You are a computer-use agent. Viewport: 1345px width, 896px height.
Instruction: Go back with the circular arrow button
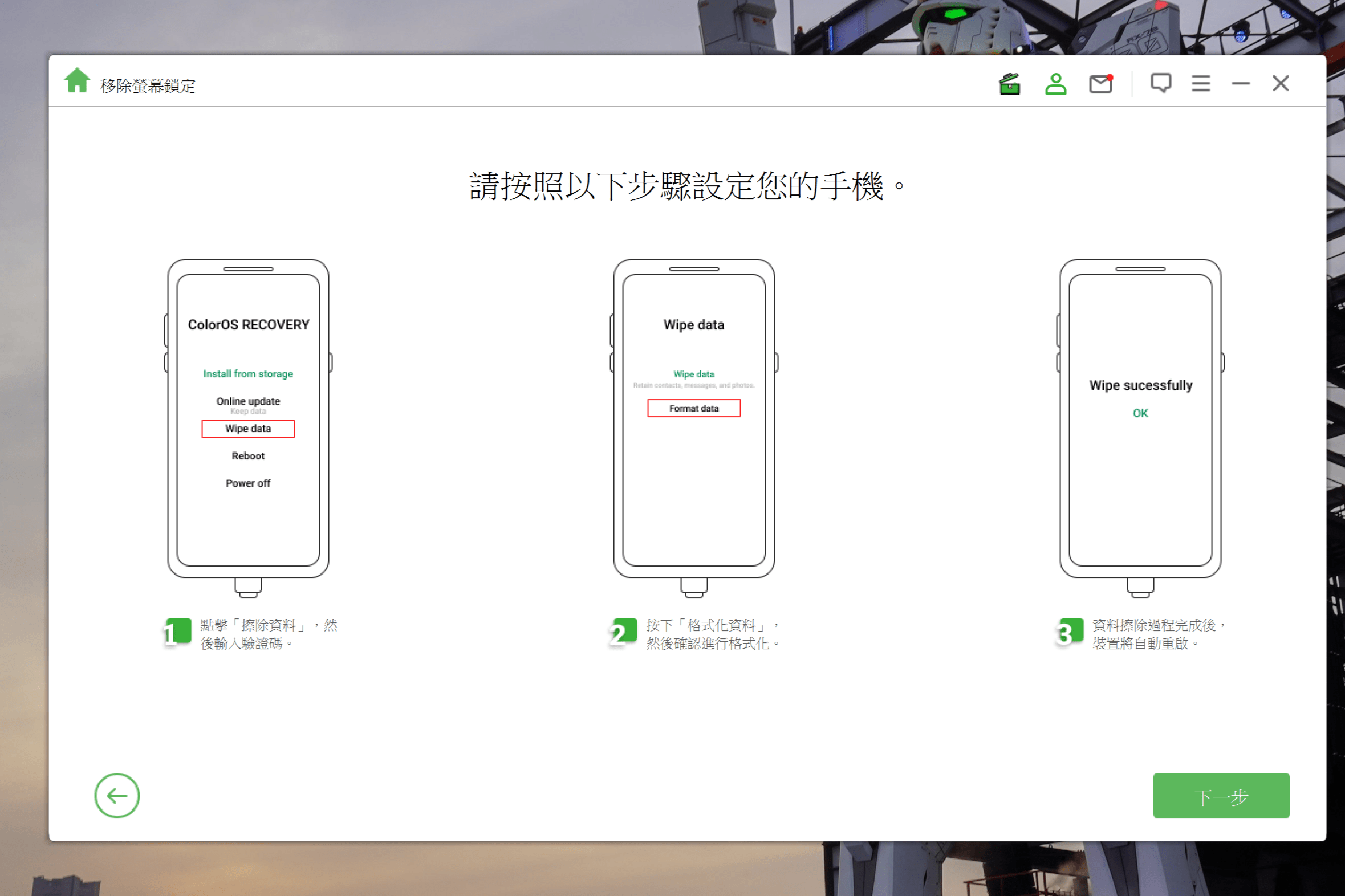click(x=117, y=796)
